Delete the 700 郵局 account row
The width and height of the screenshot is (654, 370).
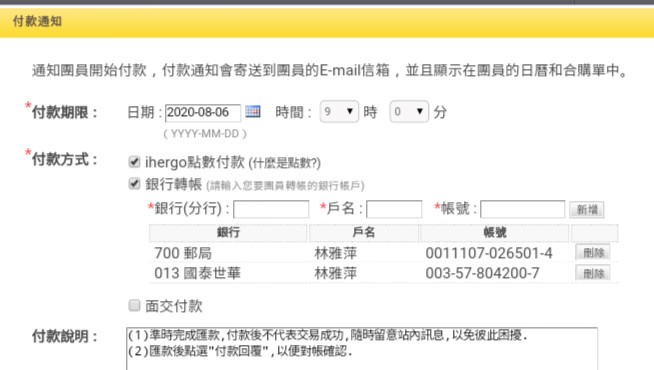tap(593, 252)
